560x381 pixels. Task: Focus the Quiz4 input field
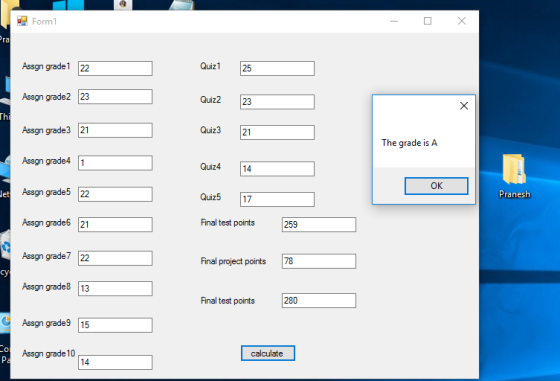[277, 169]
